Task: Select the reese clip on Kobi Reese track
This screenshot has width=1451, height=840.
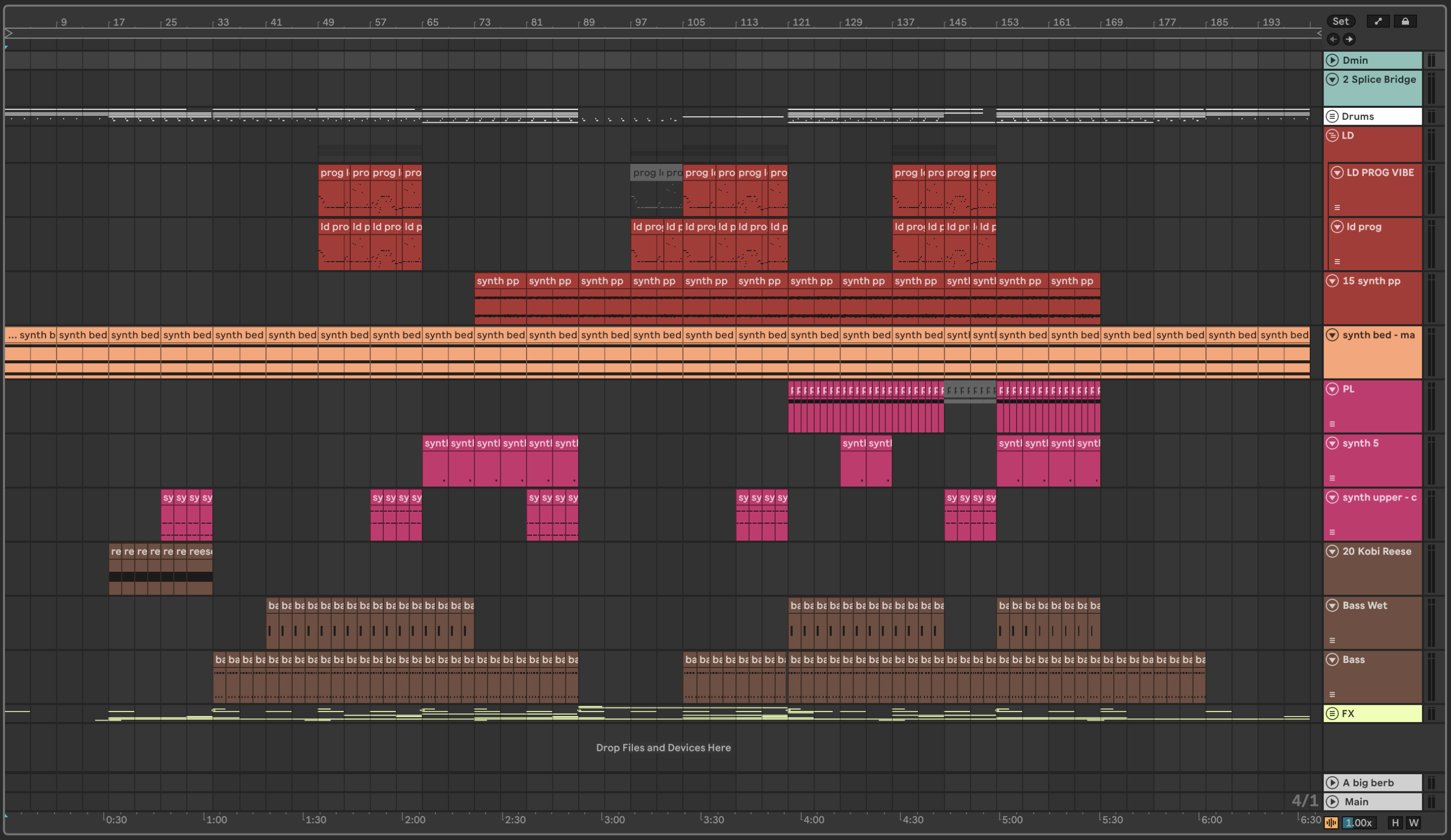Action: coord(200,570)
